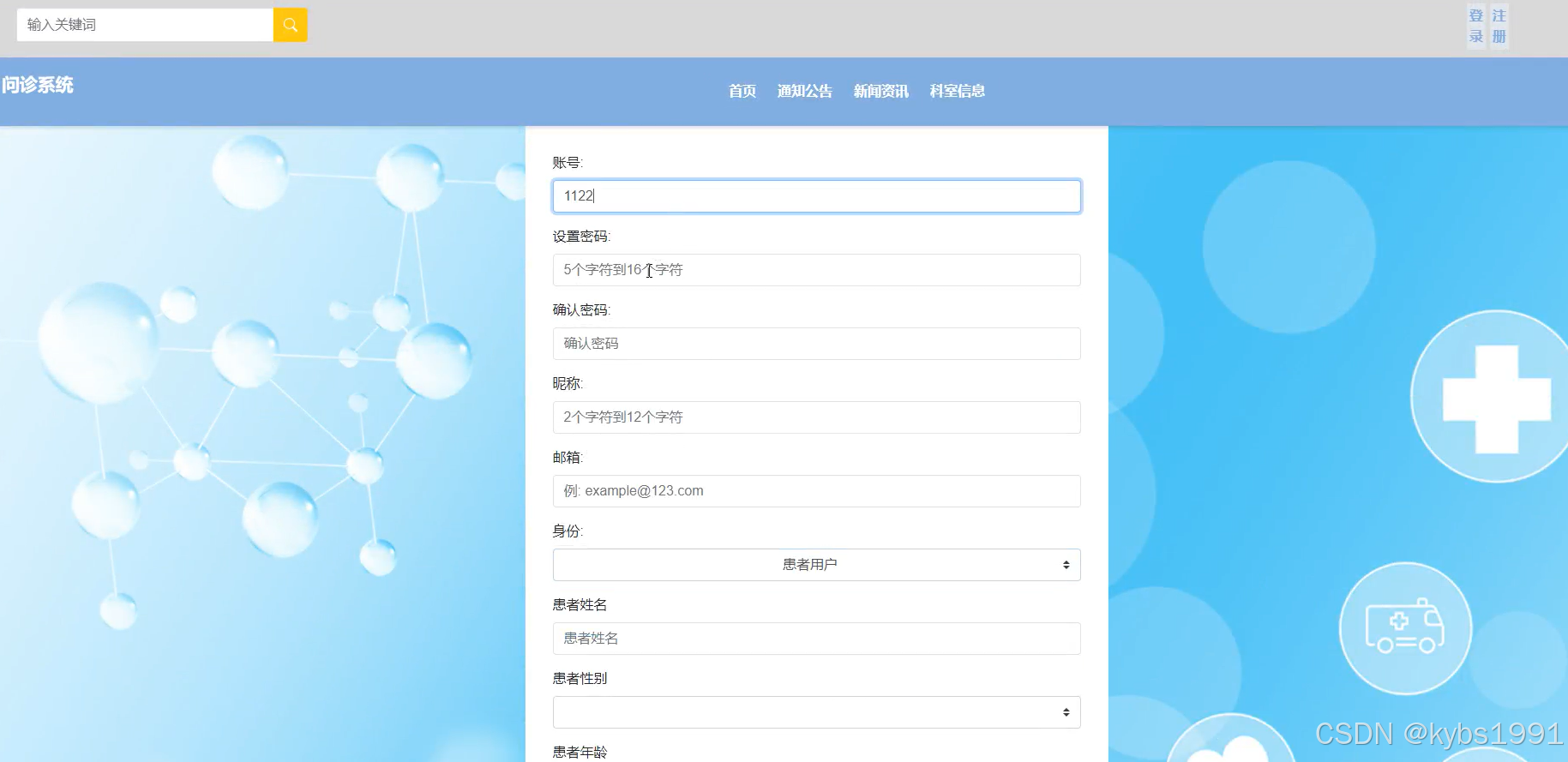
Task: Focus the 确认密码 confirm password field
Action: click(x=816, y=344)
